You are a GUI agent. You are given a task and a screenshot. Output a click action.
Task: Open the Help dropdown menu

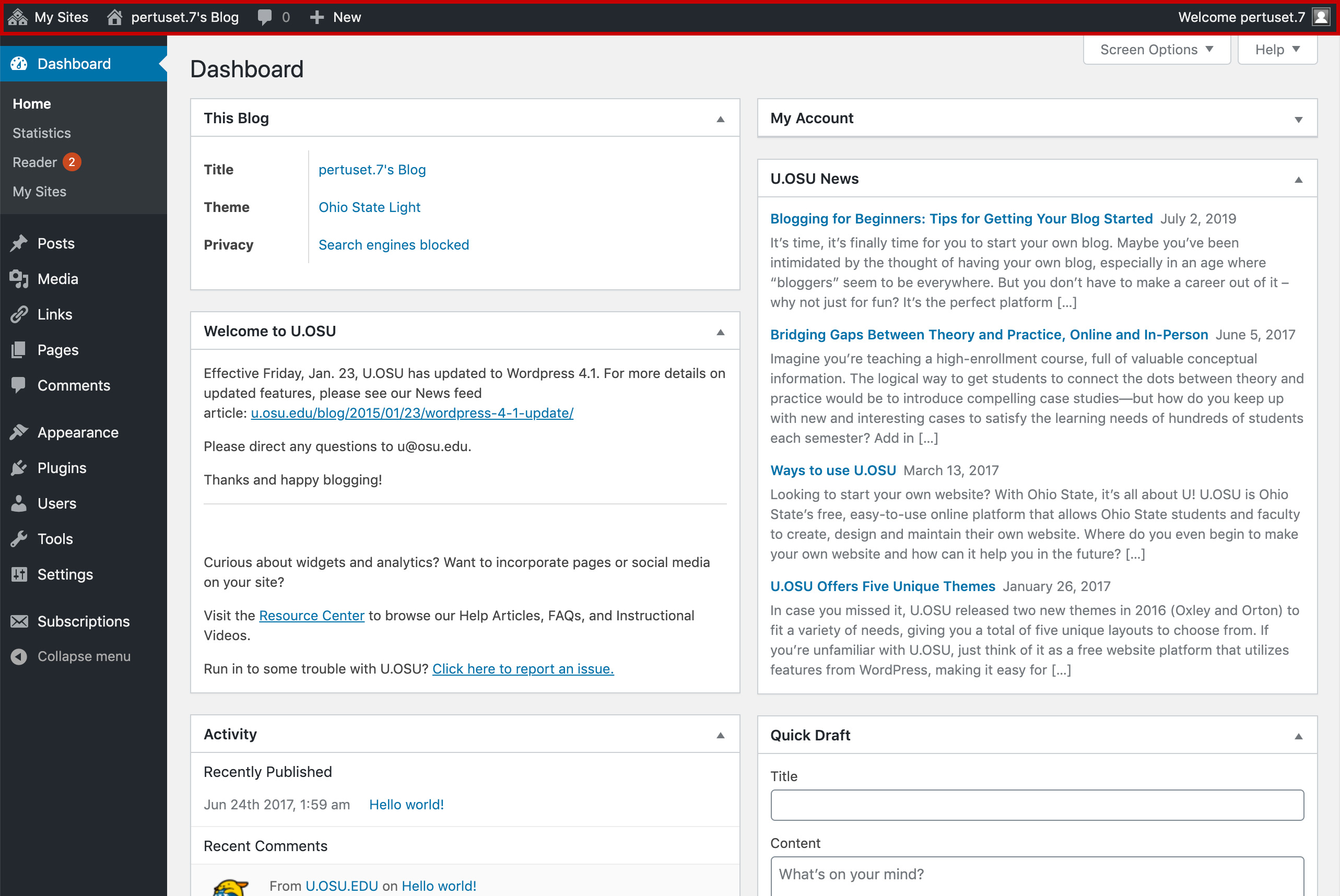pos(1277,50)
